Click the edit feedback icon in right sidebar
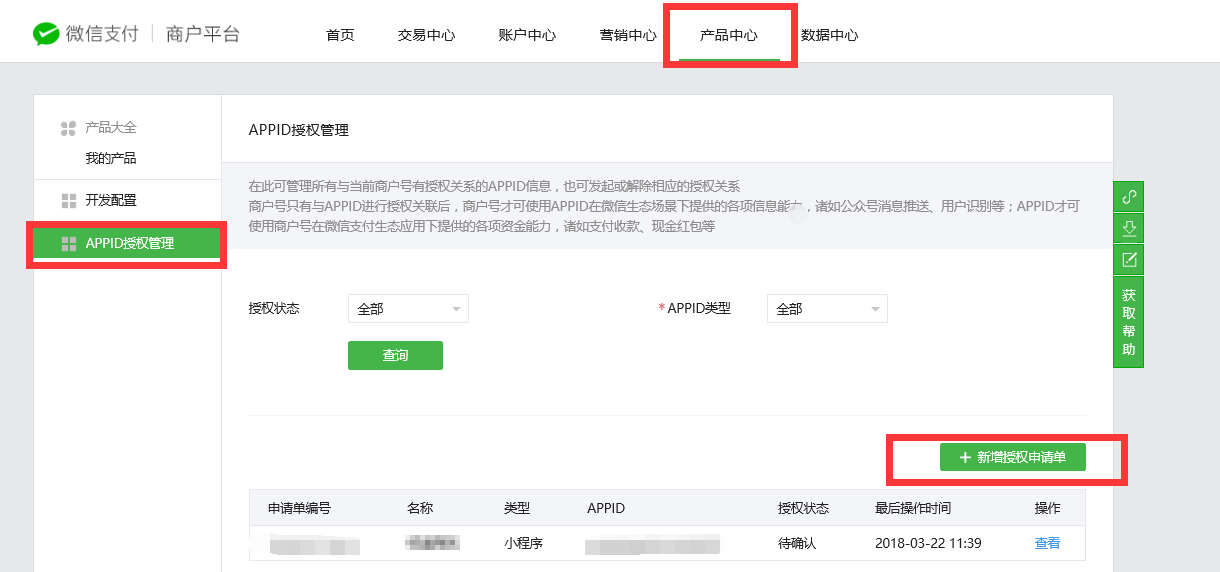This screenshot has height=572, width=1220. 1128,260
